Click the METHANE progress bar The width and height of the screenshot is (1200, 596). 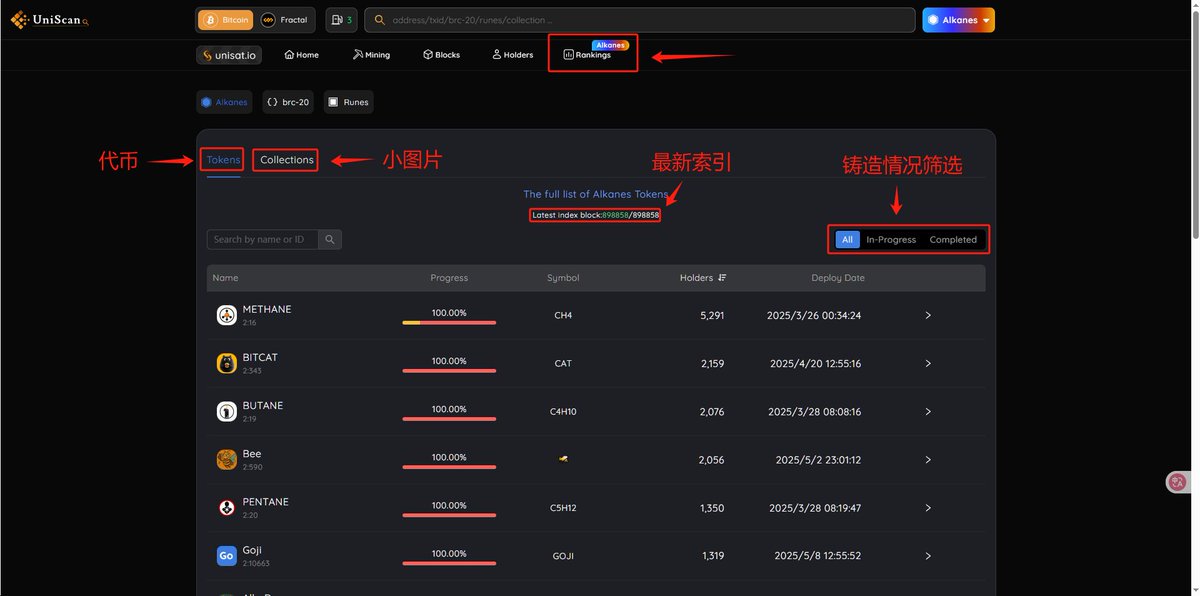point(449,322)
